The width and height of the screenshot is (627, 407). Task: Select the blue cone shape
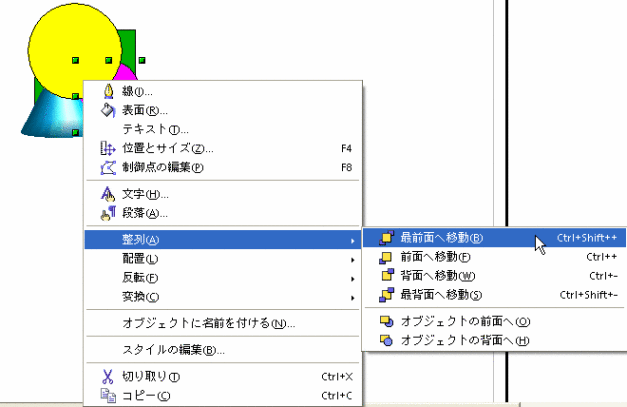pyautogui.click(x=50, y=118)
